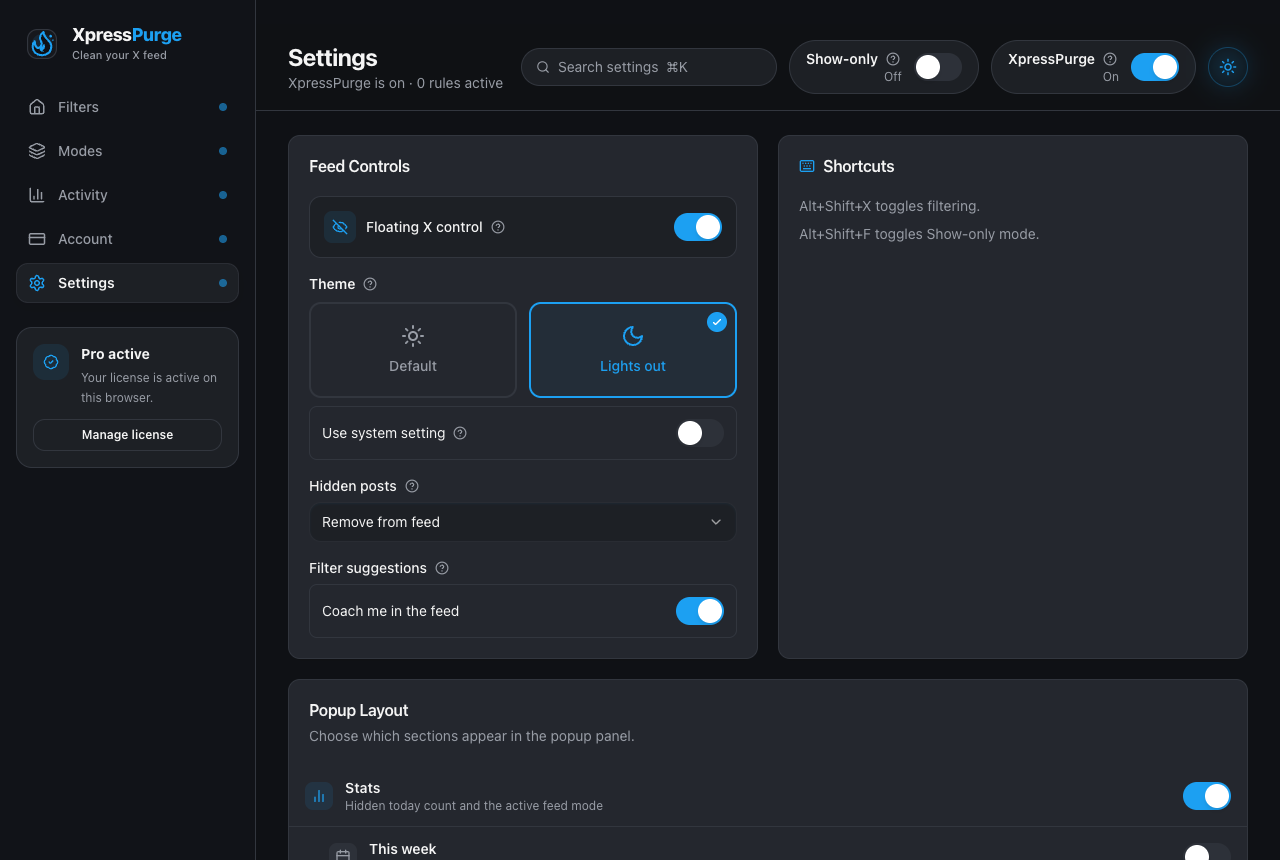Turn off the XpressPurge master switch
The width and height of the screenshot is (1280, 860).
(1155, 67)
